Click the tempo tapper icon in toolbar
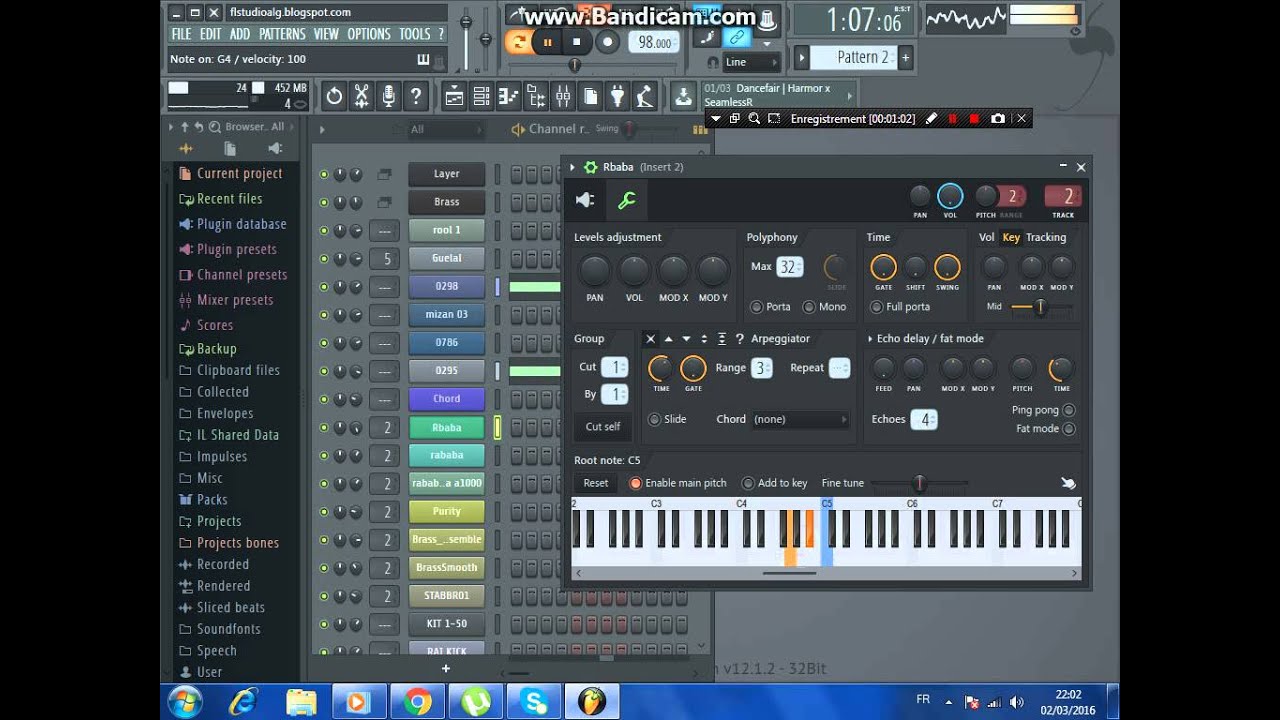Image resolution: width=1280 pixels, height=720 pixels. click(x=645, y=96)
